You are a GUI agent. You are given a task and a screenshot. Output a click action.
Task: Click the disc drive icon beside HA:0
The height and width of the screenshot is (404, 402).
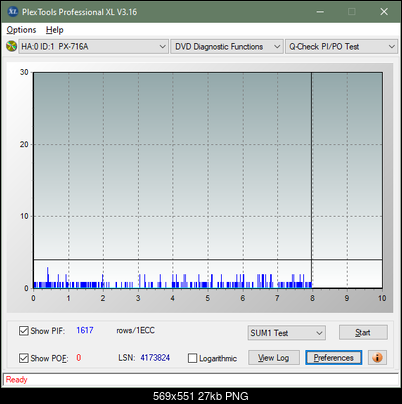(x=11, y=46)
